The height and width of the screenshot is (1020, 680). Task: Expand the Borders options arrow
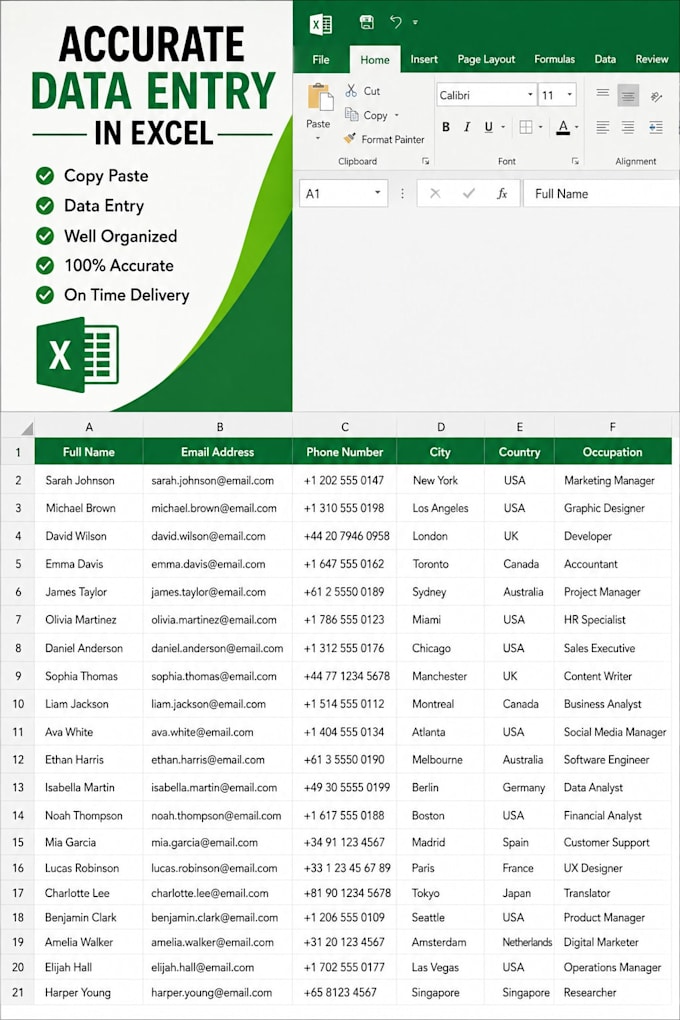coord(540,128)
